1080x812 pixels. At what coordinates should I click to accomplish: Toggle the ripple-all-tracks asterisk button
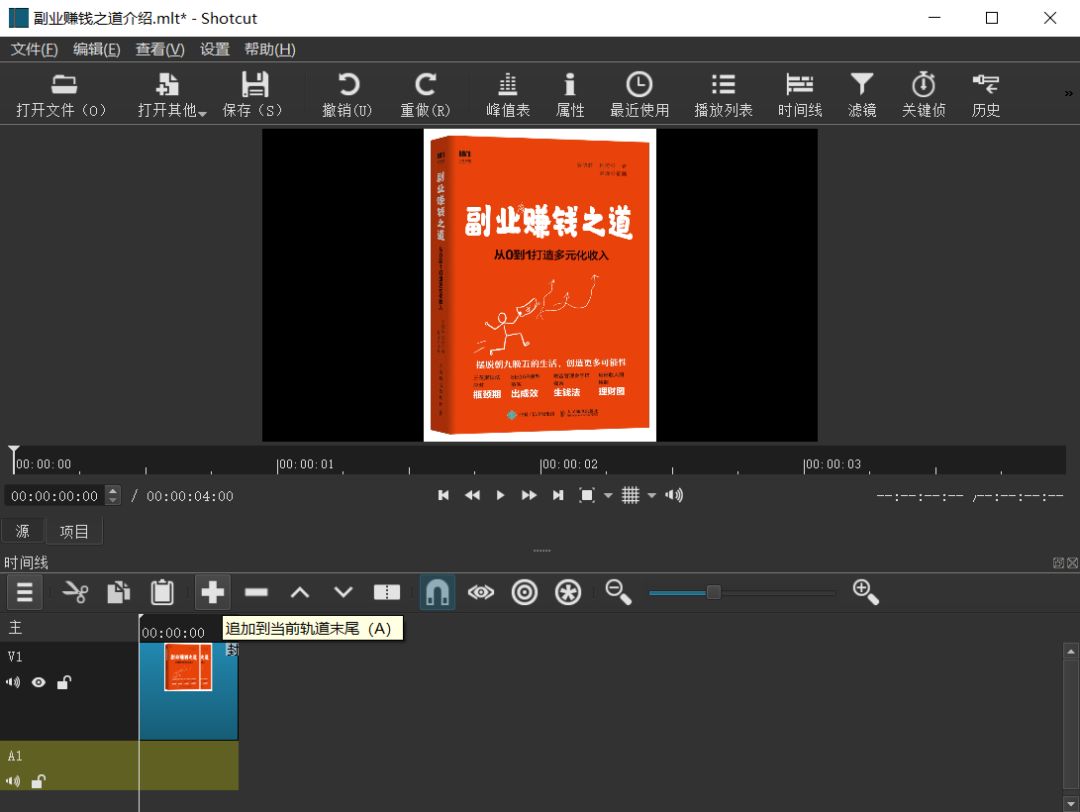point(568,592)
